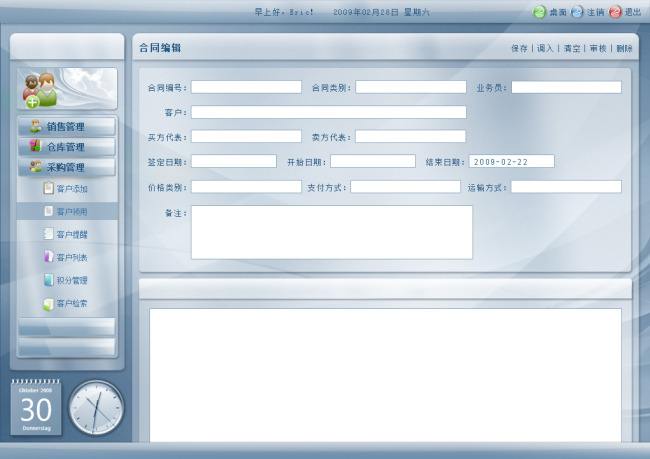Click the 删除 delete link
Screen dimensions: 650x459
(x=623, y=48)
